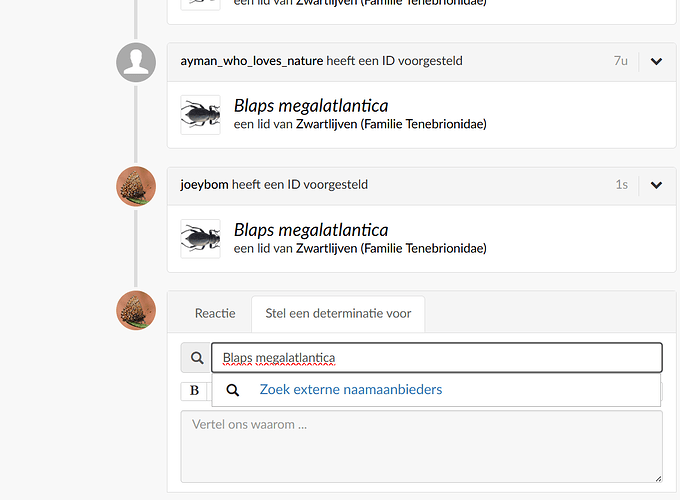
Task: Click Zwartlijven family link in joeybom's ID
Action: [x=326, y=248]
